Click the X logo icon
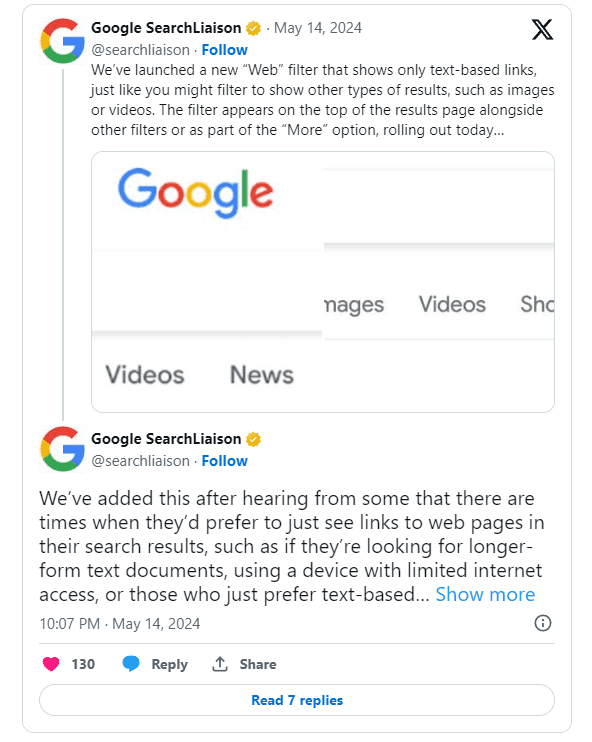The width and height of the screenshot is (592, 742). click(542, 30)
